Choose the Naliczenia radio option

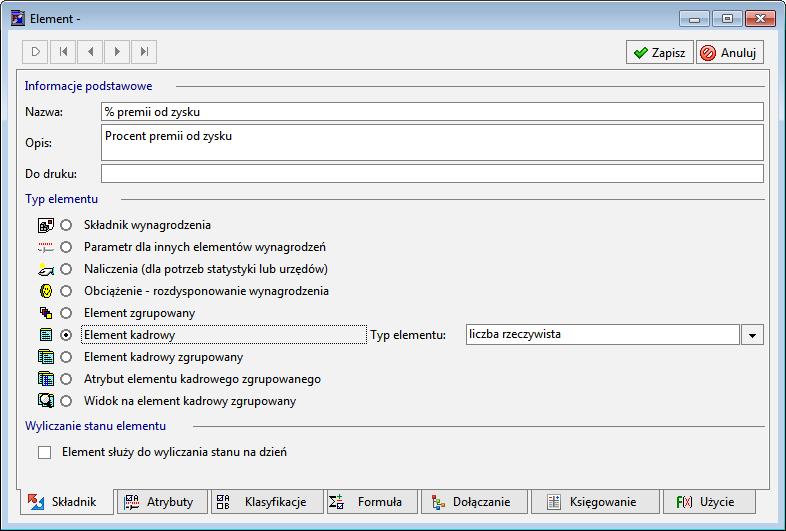coord(66,269)
